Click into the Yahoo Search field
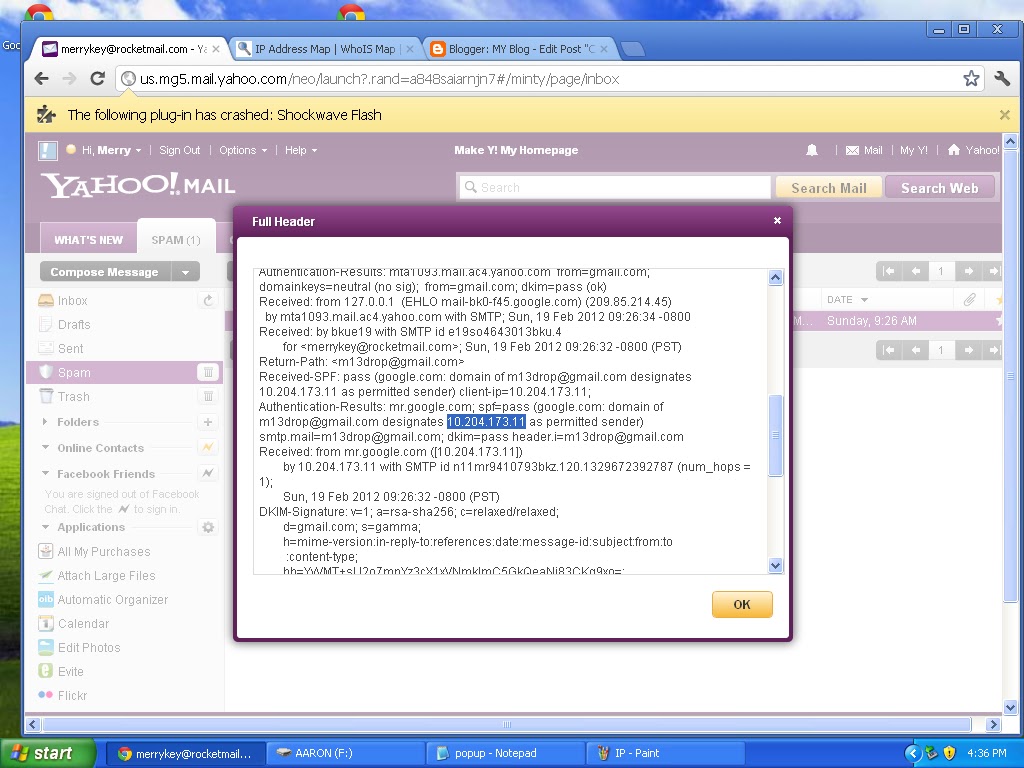Image resolution: width=1024 pixels, height=768 pixels. coord(614,187)
